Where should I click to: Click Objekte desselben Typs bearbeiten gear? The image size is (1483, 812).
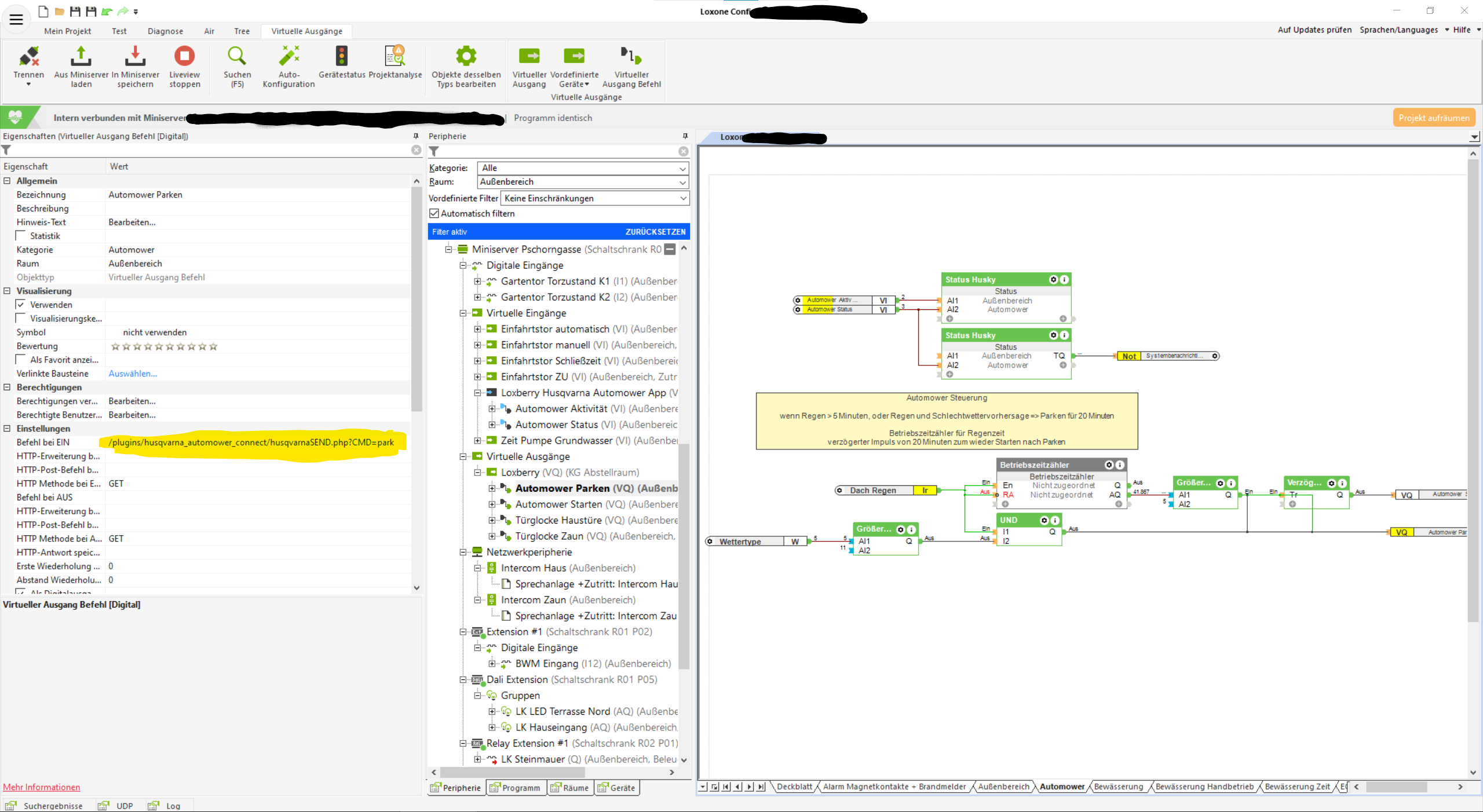(466, 57)
